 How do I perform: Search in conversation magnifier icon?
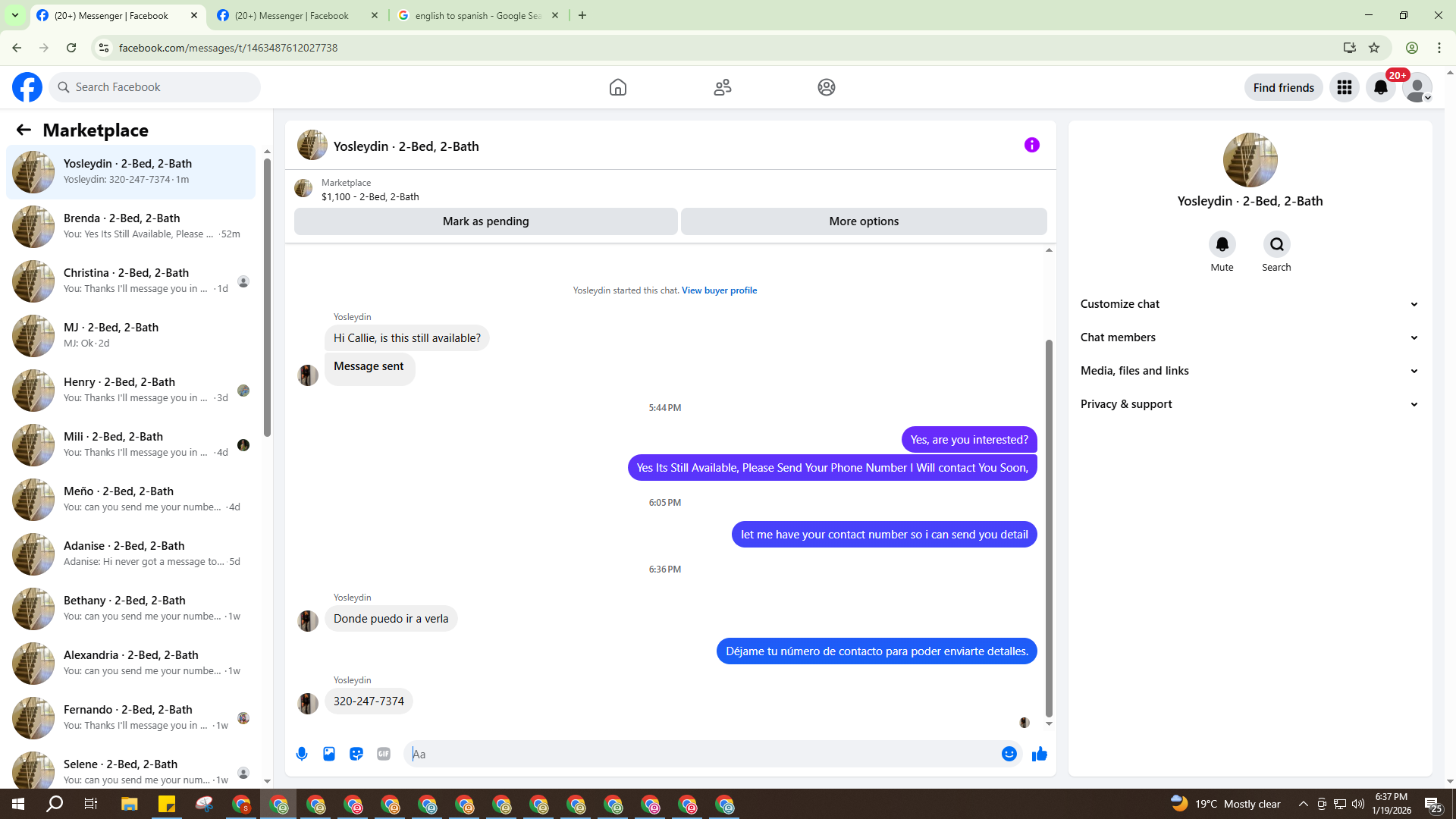click(x=1276, y=244)
